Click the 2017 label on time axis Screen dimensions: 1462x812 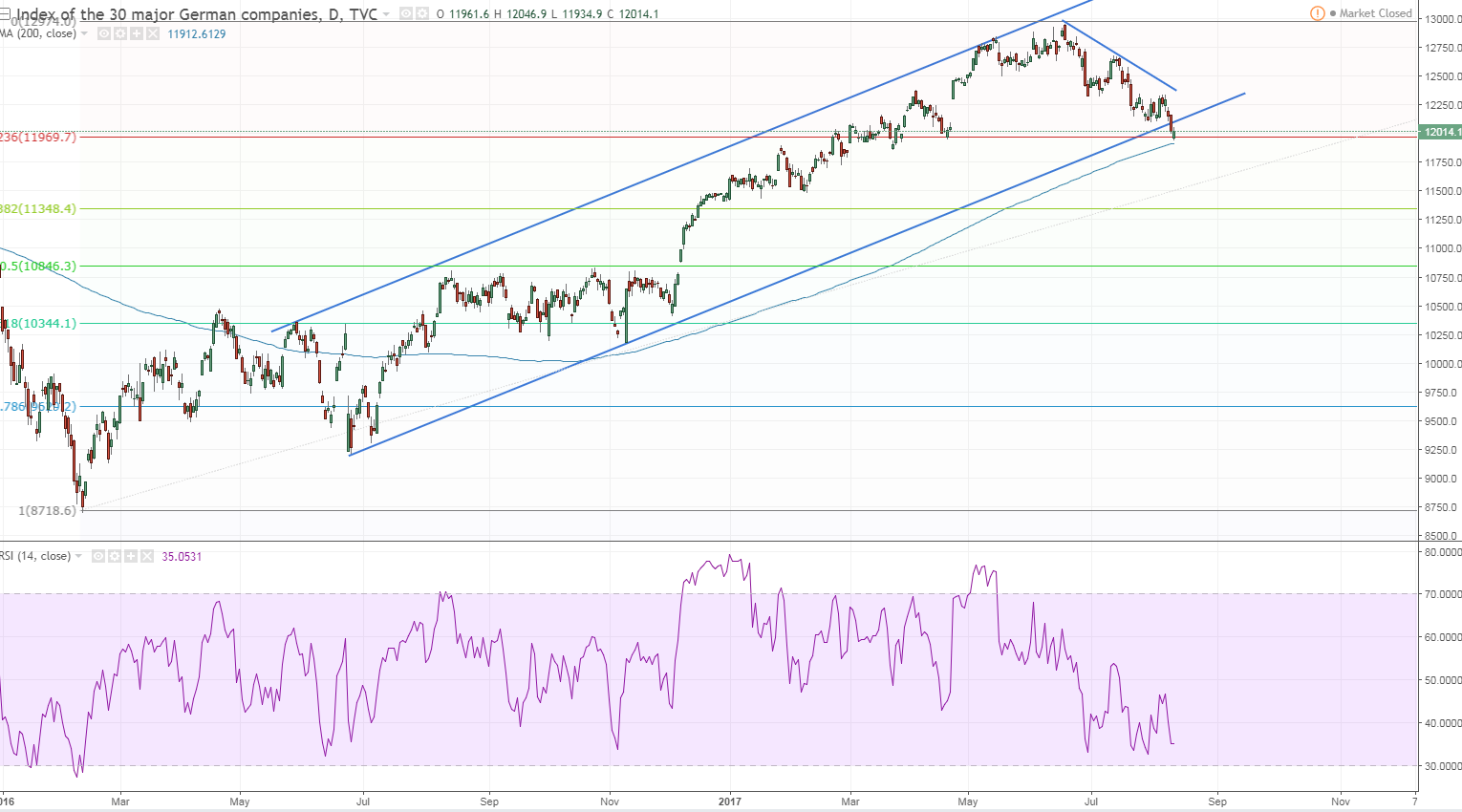click(730, 801)
